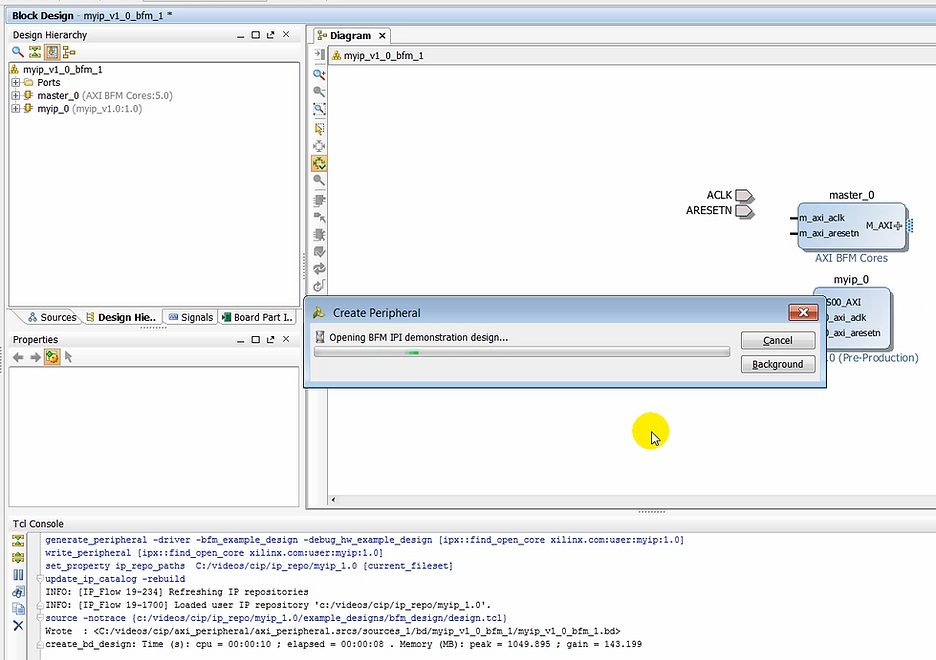Expand the Ports folder in hierarchy

tap(16, 83)
